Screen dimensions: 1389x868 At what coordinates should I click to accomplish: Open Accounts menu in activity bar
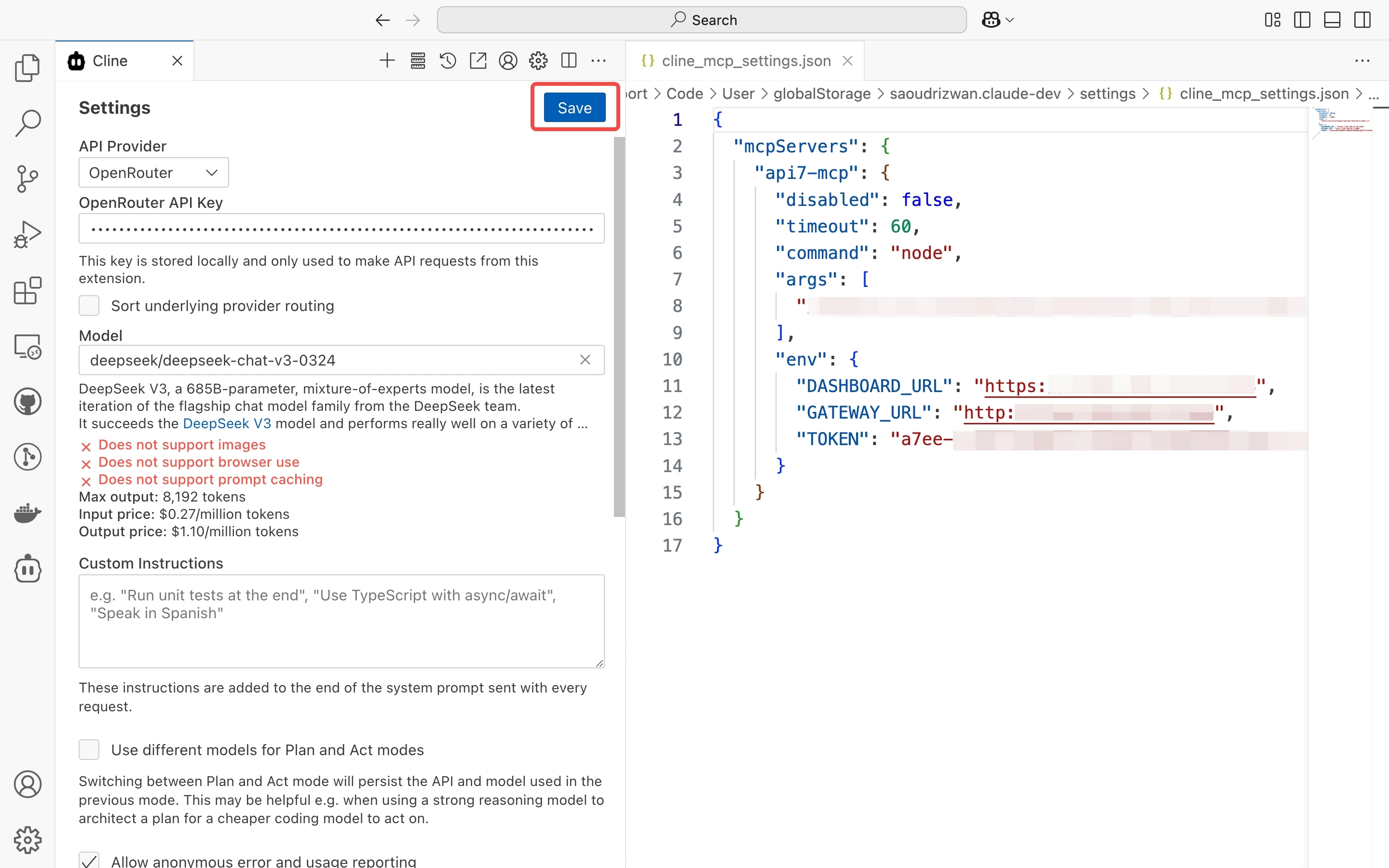[27, 784]
